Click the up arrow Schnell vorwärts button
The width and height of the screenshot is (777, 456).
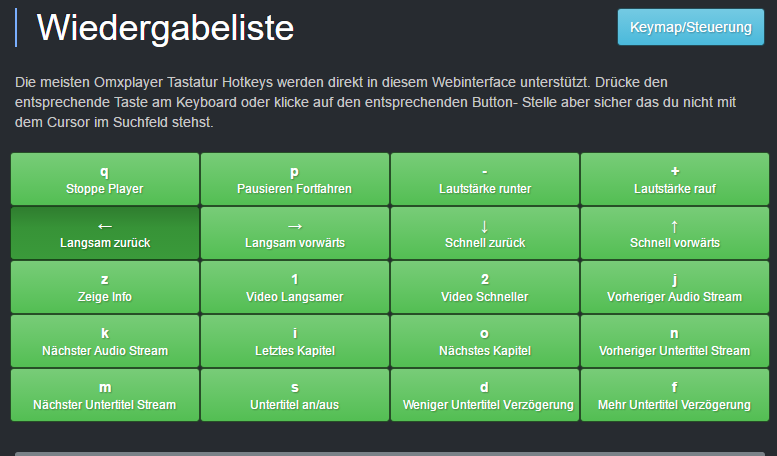(675, 233)
